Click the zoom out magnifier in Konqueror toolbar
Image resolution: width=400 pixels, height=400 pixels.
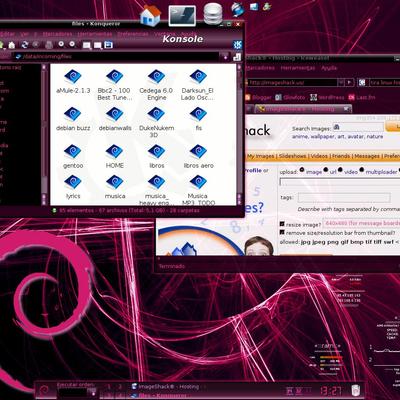(72, 44)
